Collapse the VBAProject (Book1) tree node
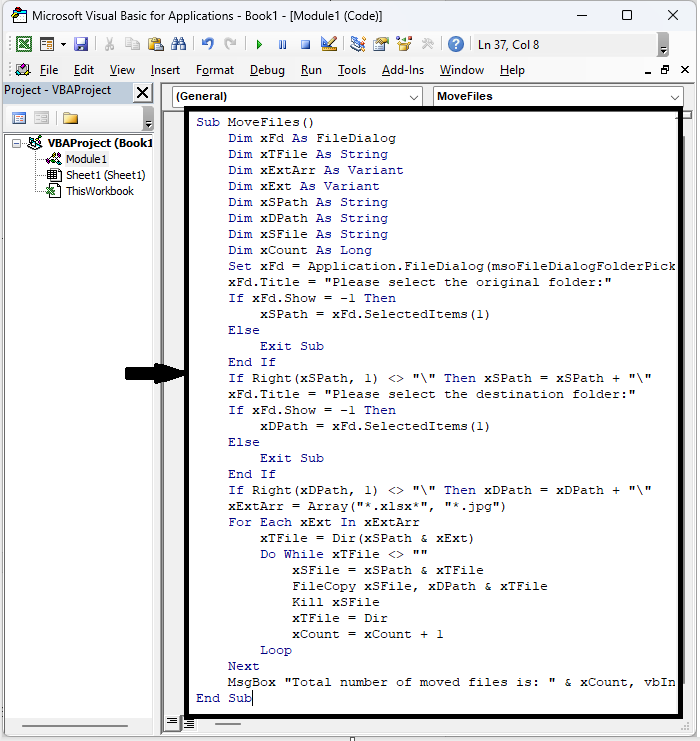Image resolution: width=700 pixels, height=741 pixels. [x=17, y=143]
